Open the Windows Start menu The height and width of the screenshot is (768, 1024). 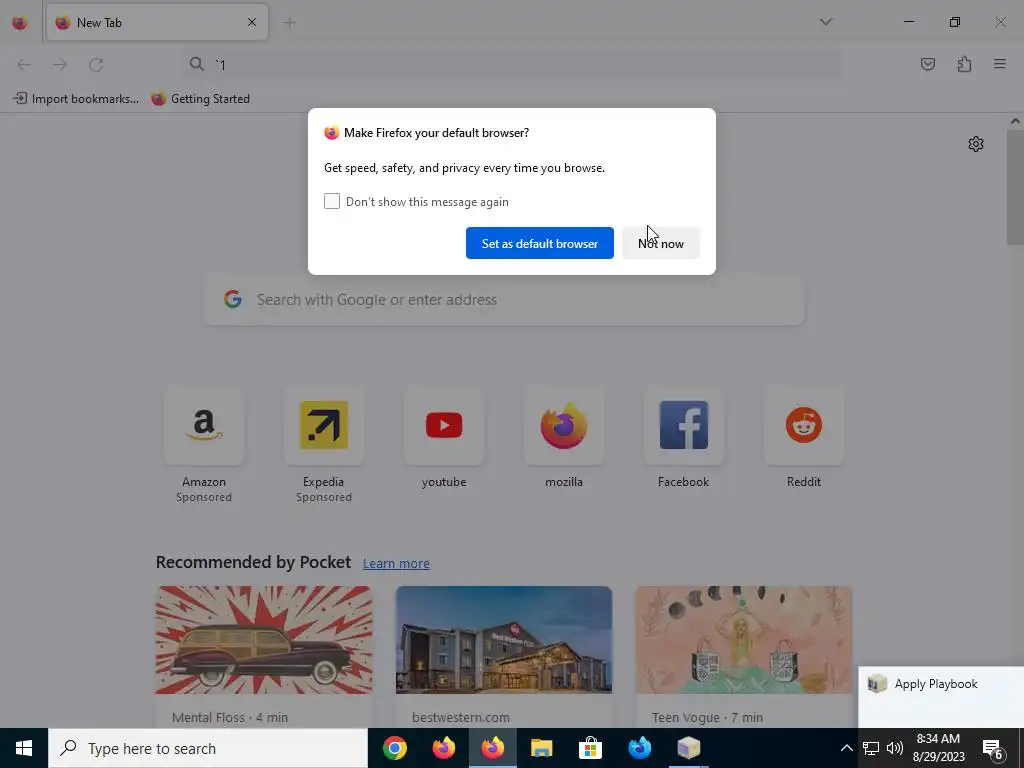(24, 748)
